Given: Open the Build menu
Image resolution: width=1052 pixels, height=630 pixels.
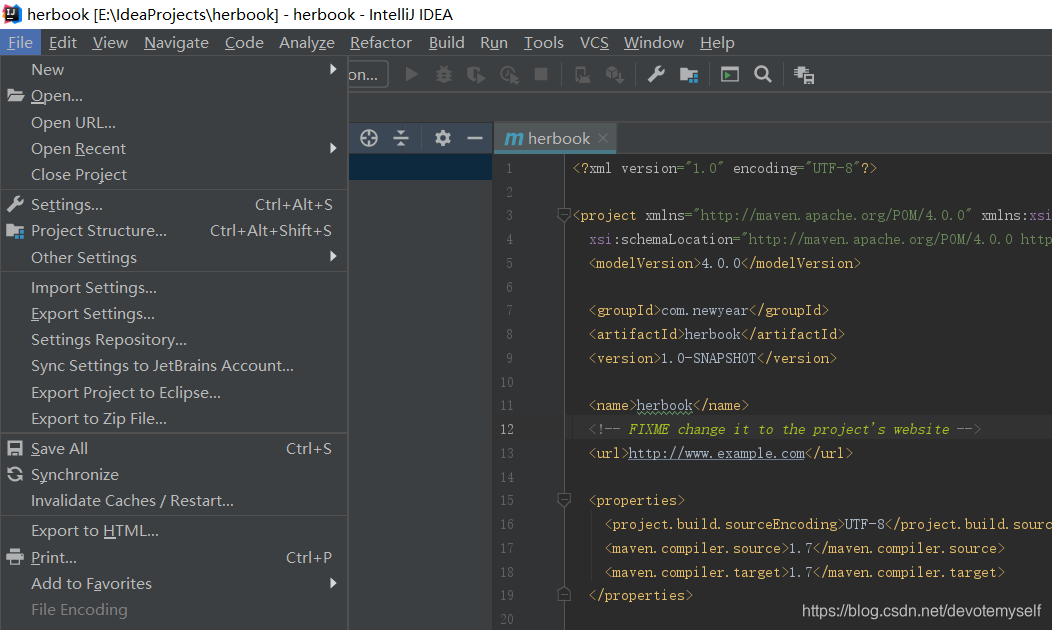Looking at the screenshot, I should (x=446, y=42).
